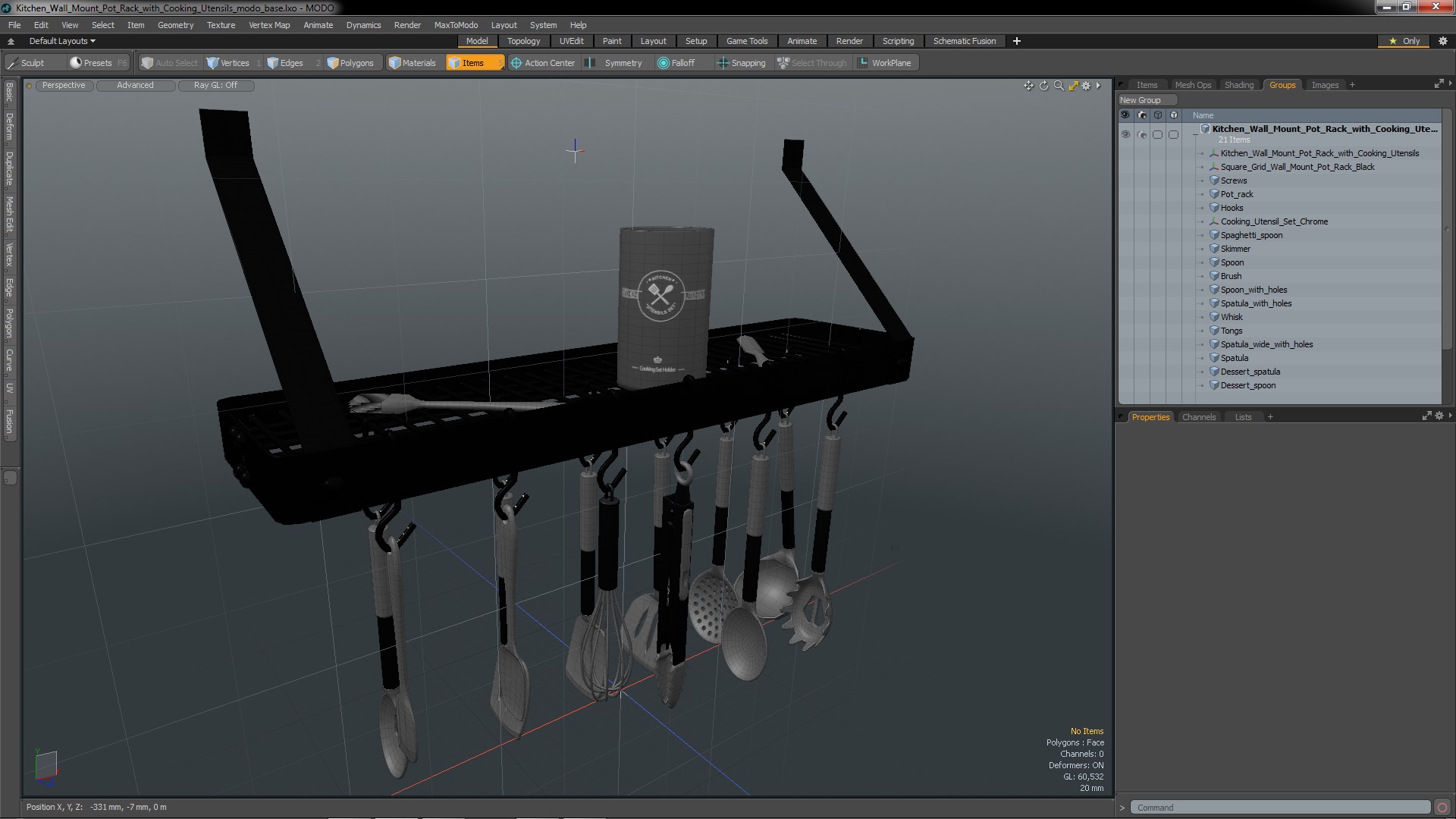Click the Command input field

point(1280,808)
